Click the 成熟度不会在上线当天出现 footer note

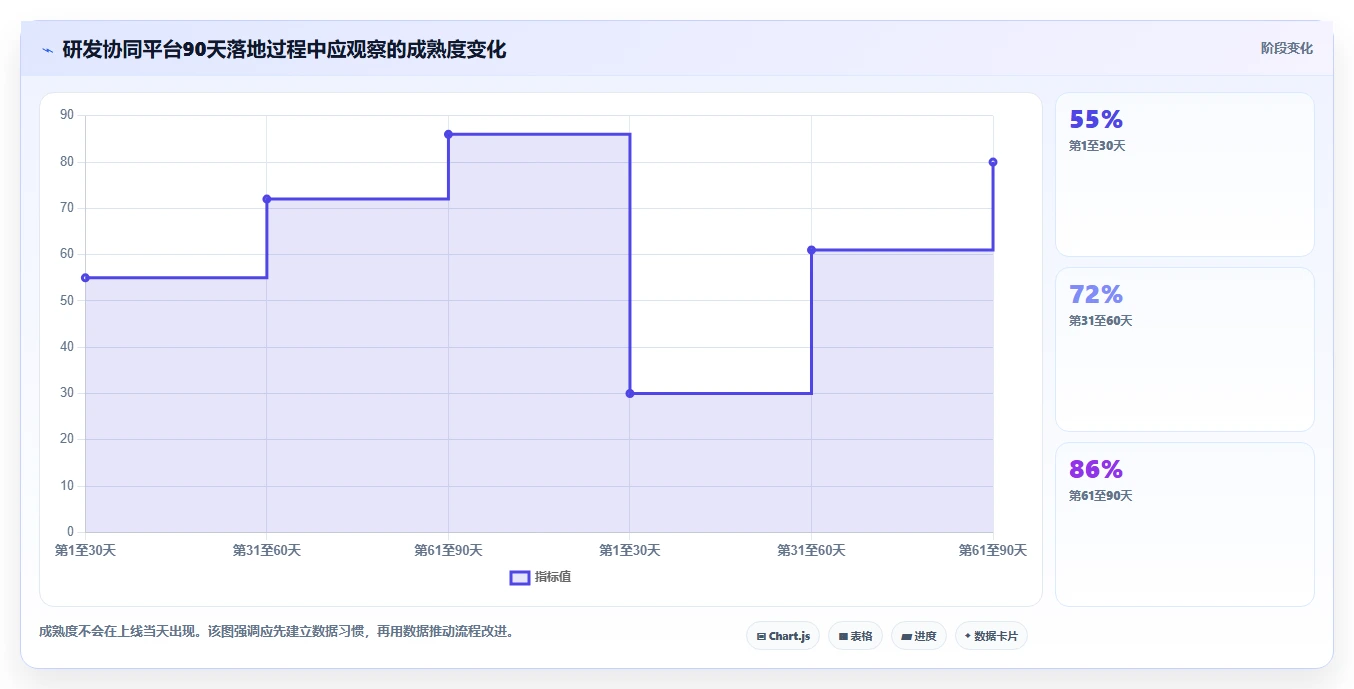click(277, 632)
